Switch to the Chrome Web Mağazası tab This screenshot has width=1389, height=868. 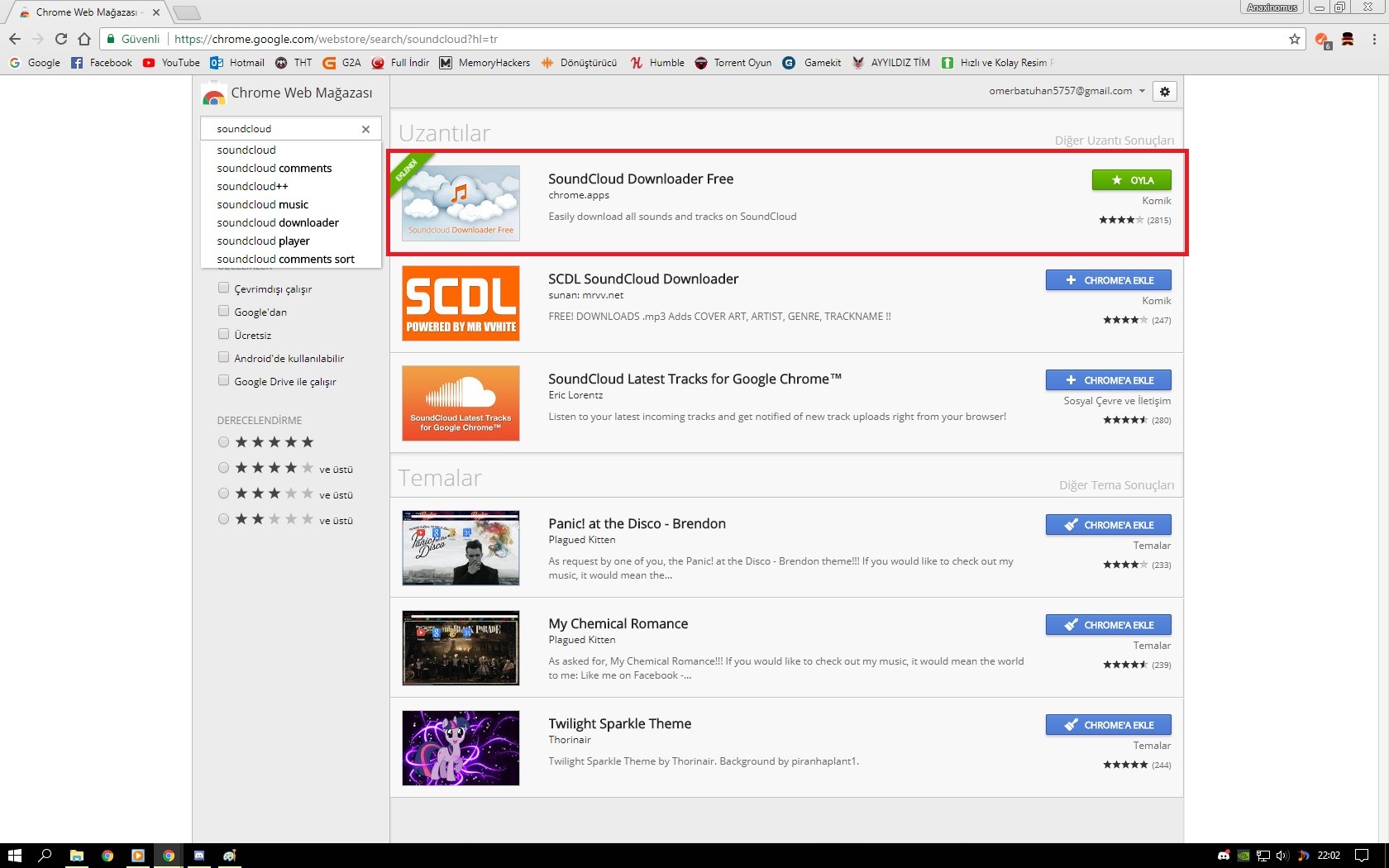[88, 12]
